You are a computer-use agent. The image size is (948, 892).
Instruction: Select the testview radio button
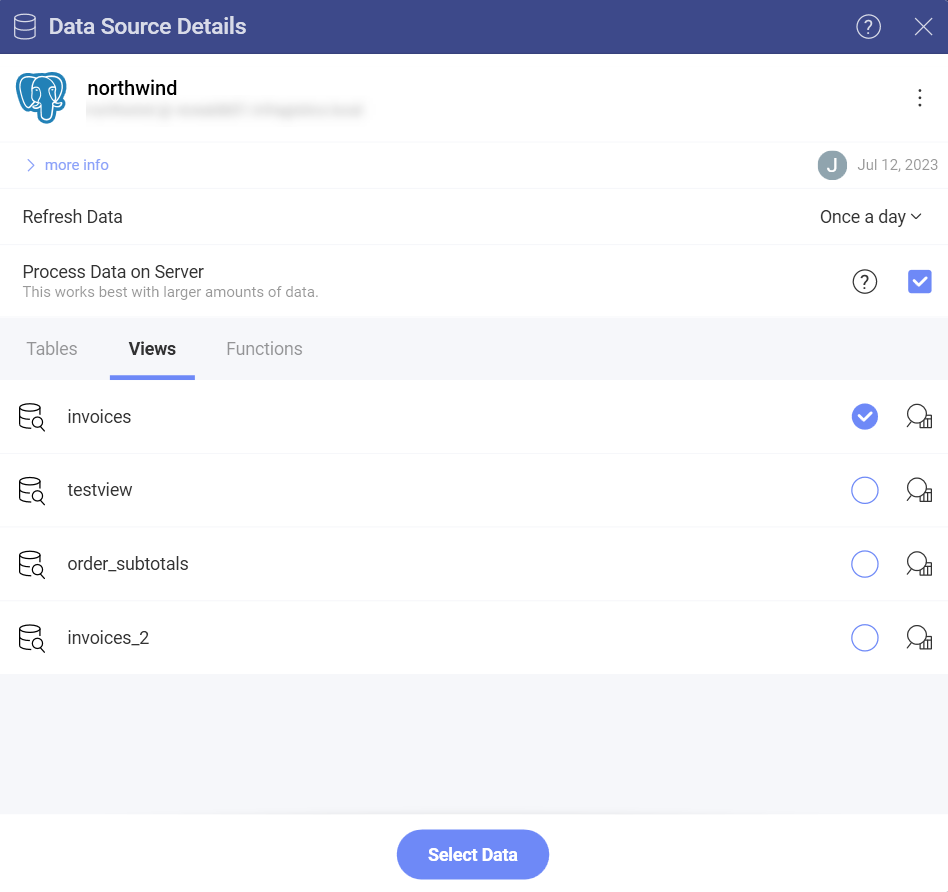tap(865, 490)
